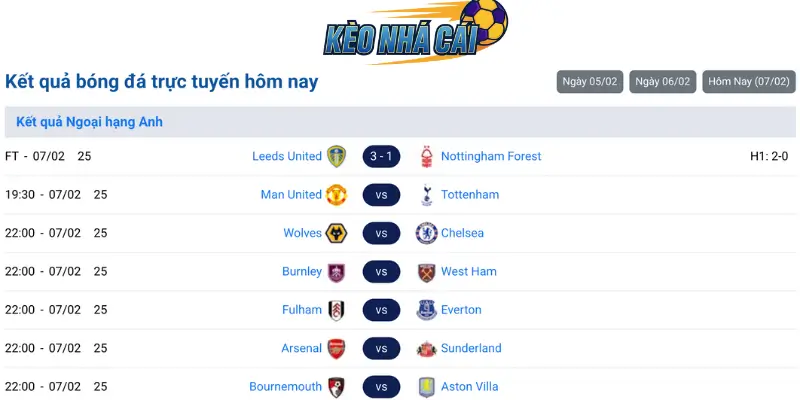Click the vs button for Arsenal–Sunderland
800x400 pixels.
[x=382, y=348]
